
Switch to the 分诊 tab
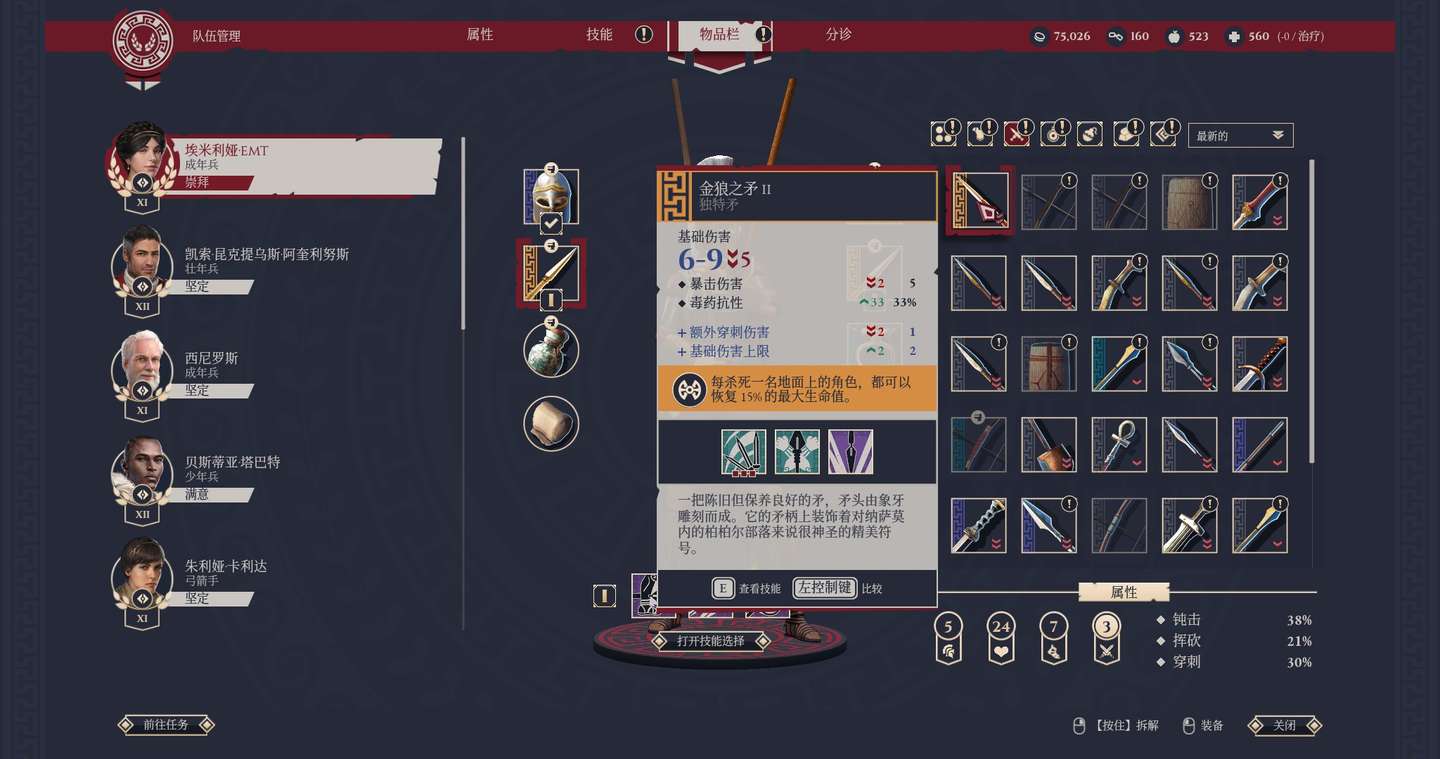[838, 34]
